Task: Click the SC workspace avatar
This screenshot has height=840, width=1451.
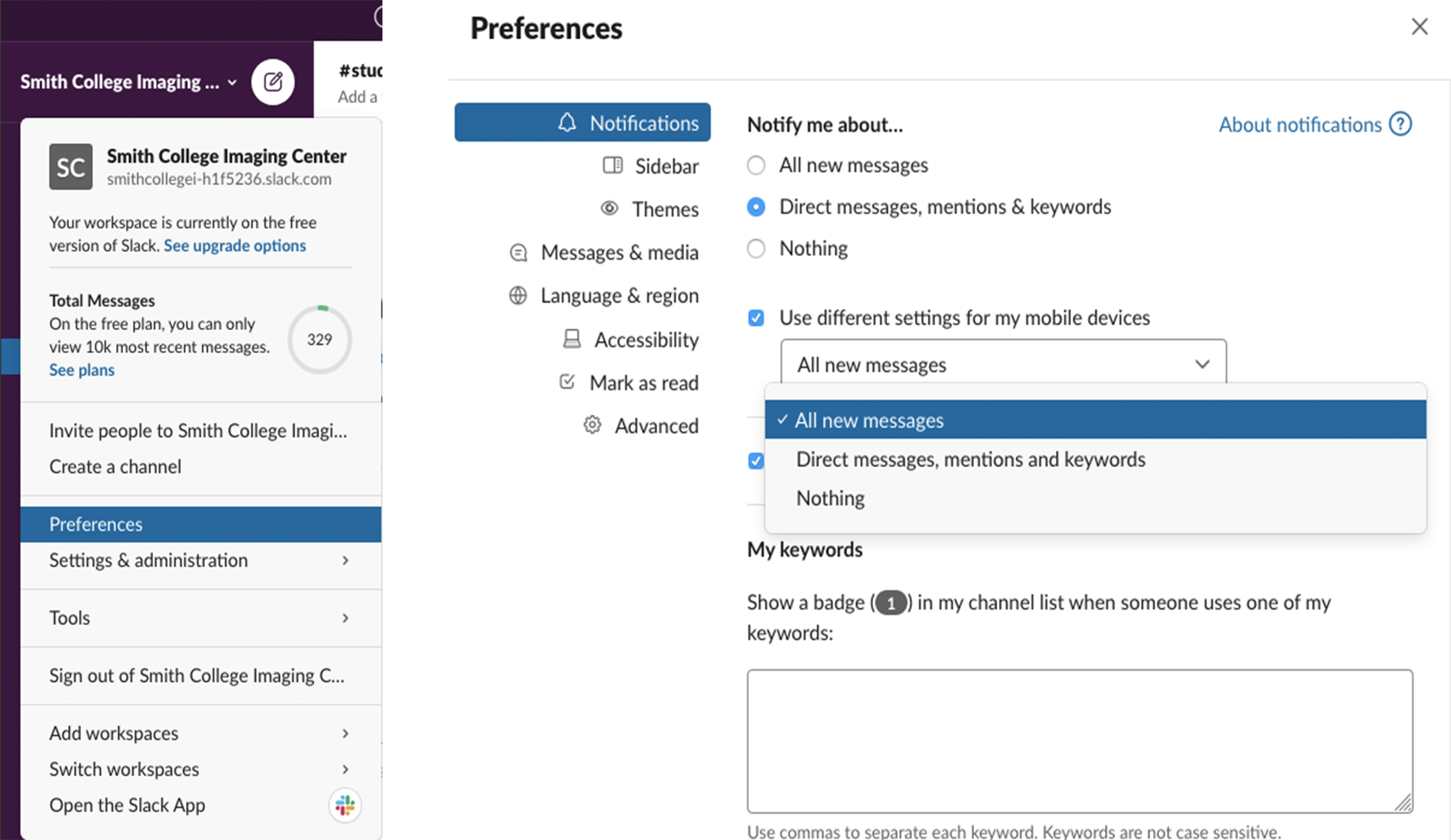Action: coord(71,167)
